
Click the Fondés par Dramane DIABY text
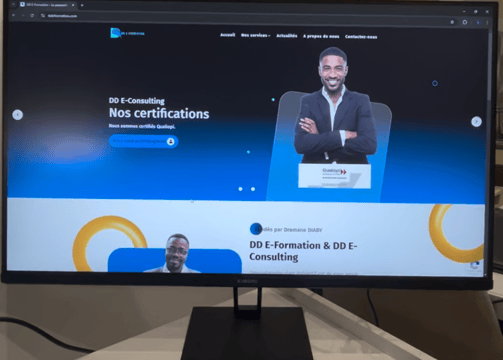[288, 230]
